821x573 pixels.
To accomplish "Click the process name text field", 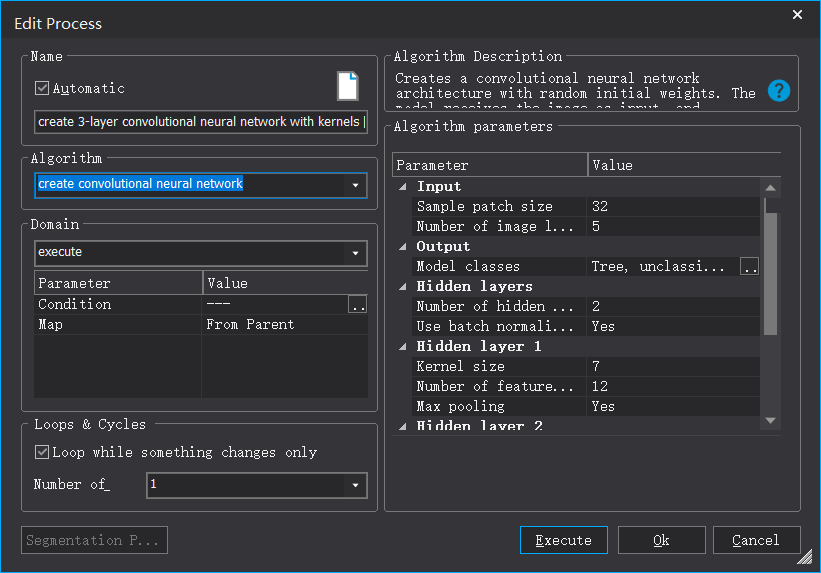I will point(200,122).
